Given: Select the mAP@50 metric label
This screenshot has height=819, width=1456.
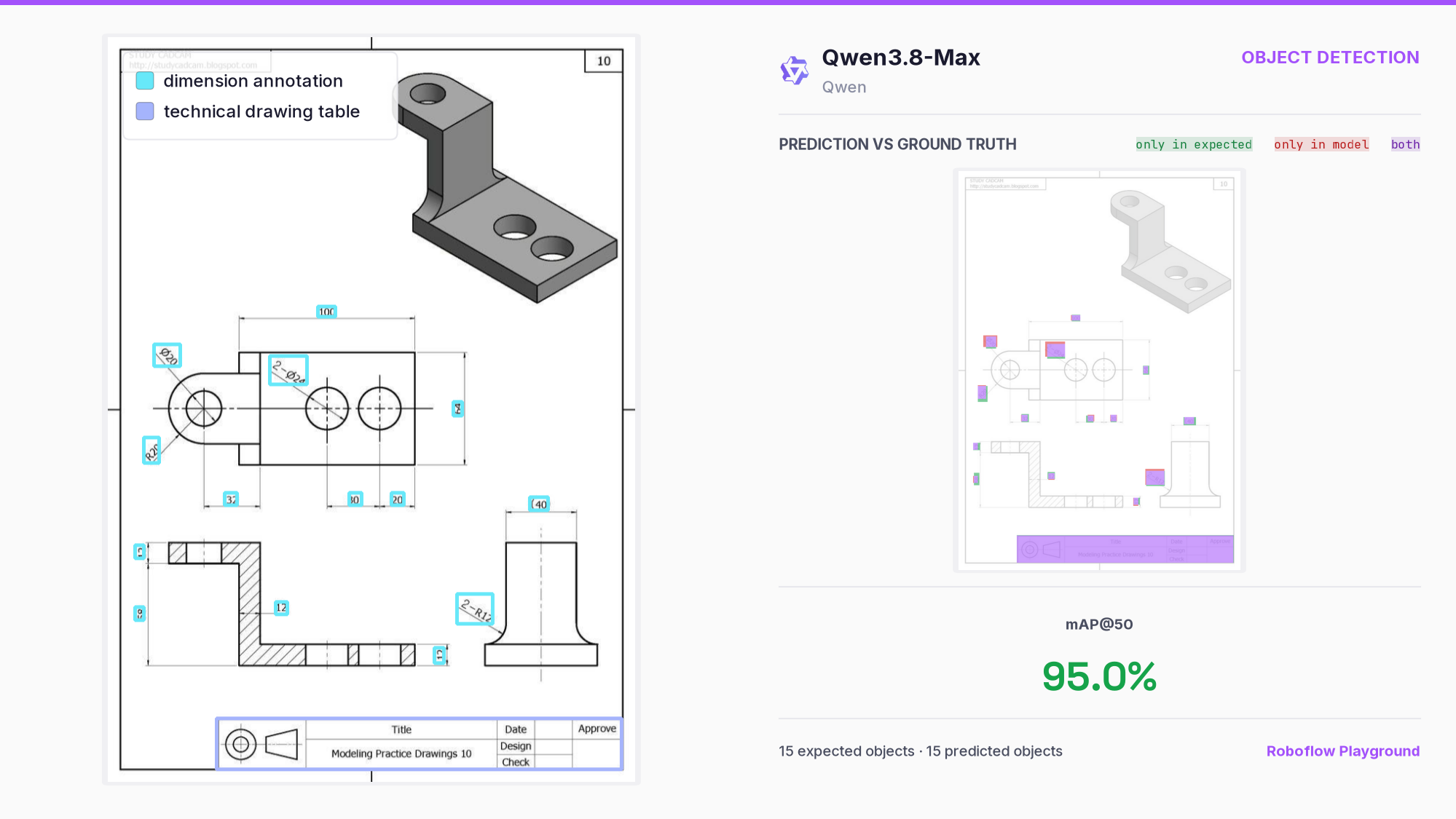Looking at the screenshot, I should [x=1099, y=624].
